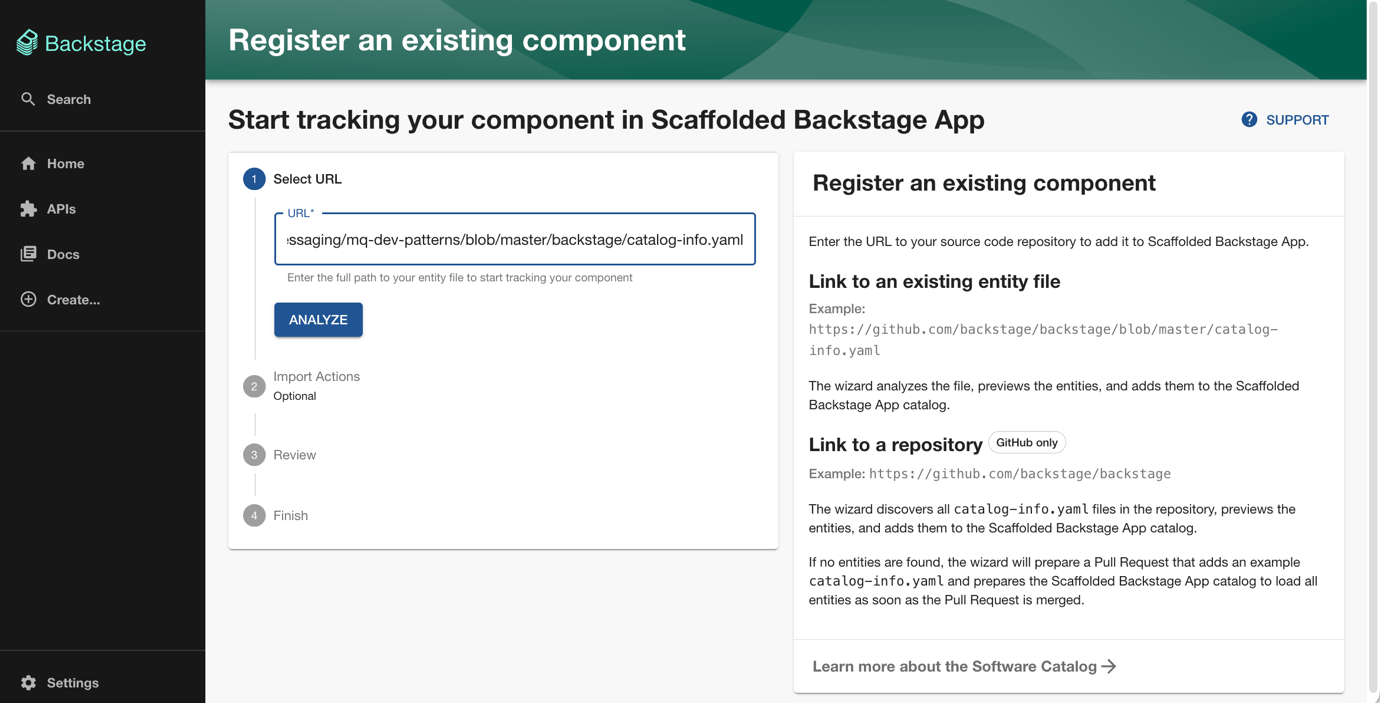Select the Home icon in the sidebar
This screenshot has width=1380, height=703.
[x=28, y=163]
